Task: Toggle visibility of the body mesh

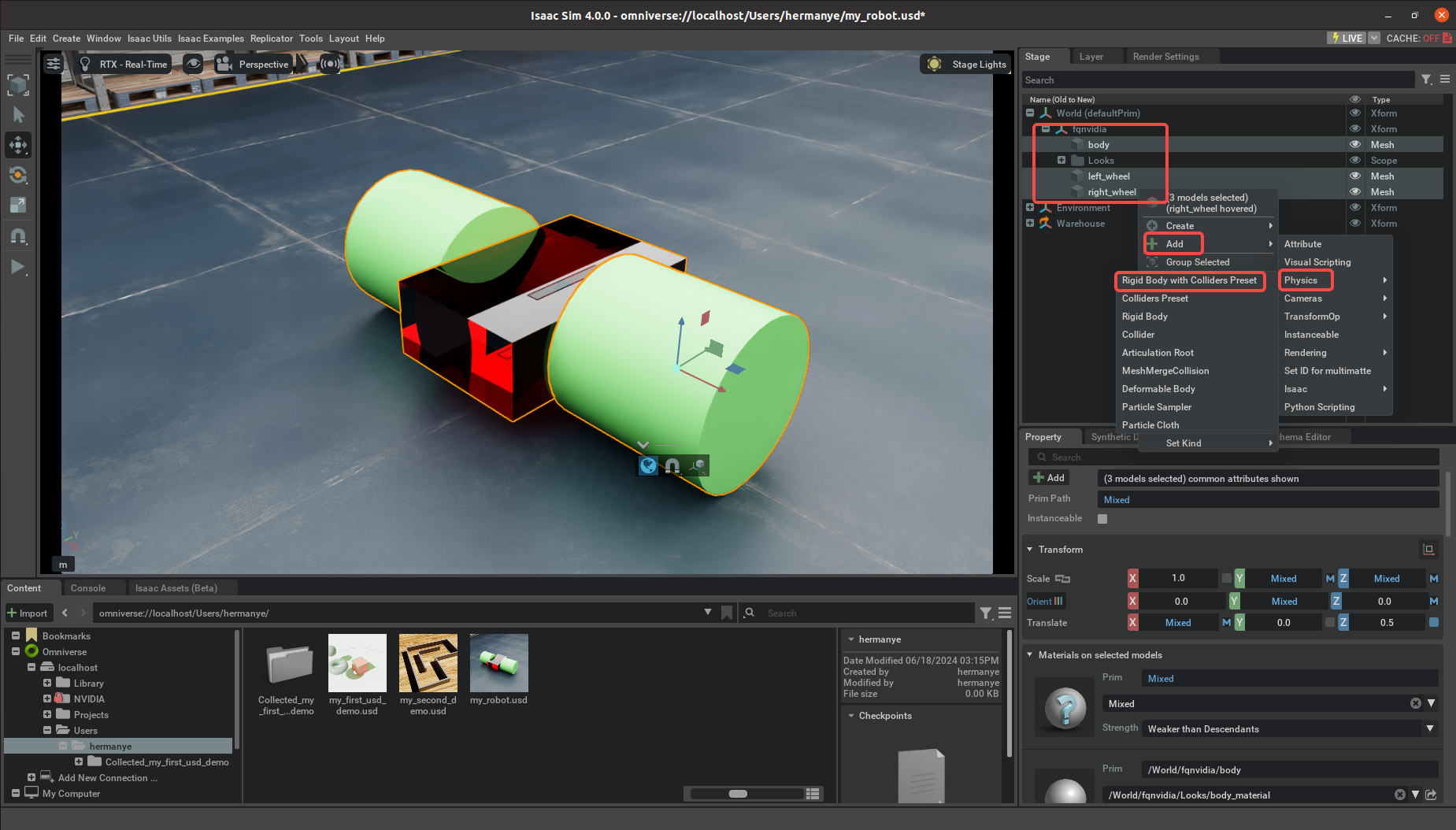Action: tap(1355, 145)
